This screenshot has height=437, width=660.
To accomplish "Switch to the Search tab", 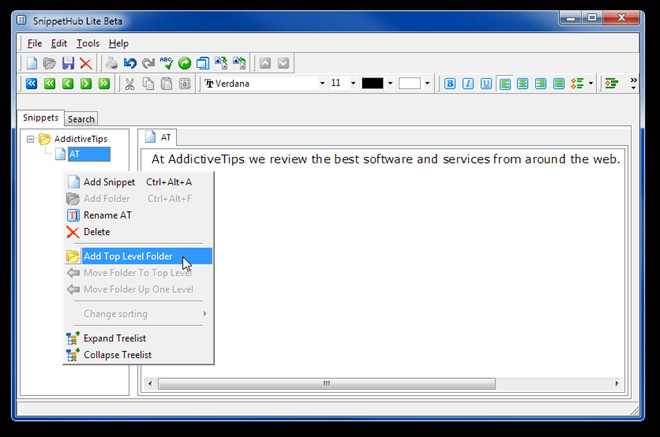I will tap(81, 119).
